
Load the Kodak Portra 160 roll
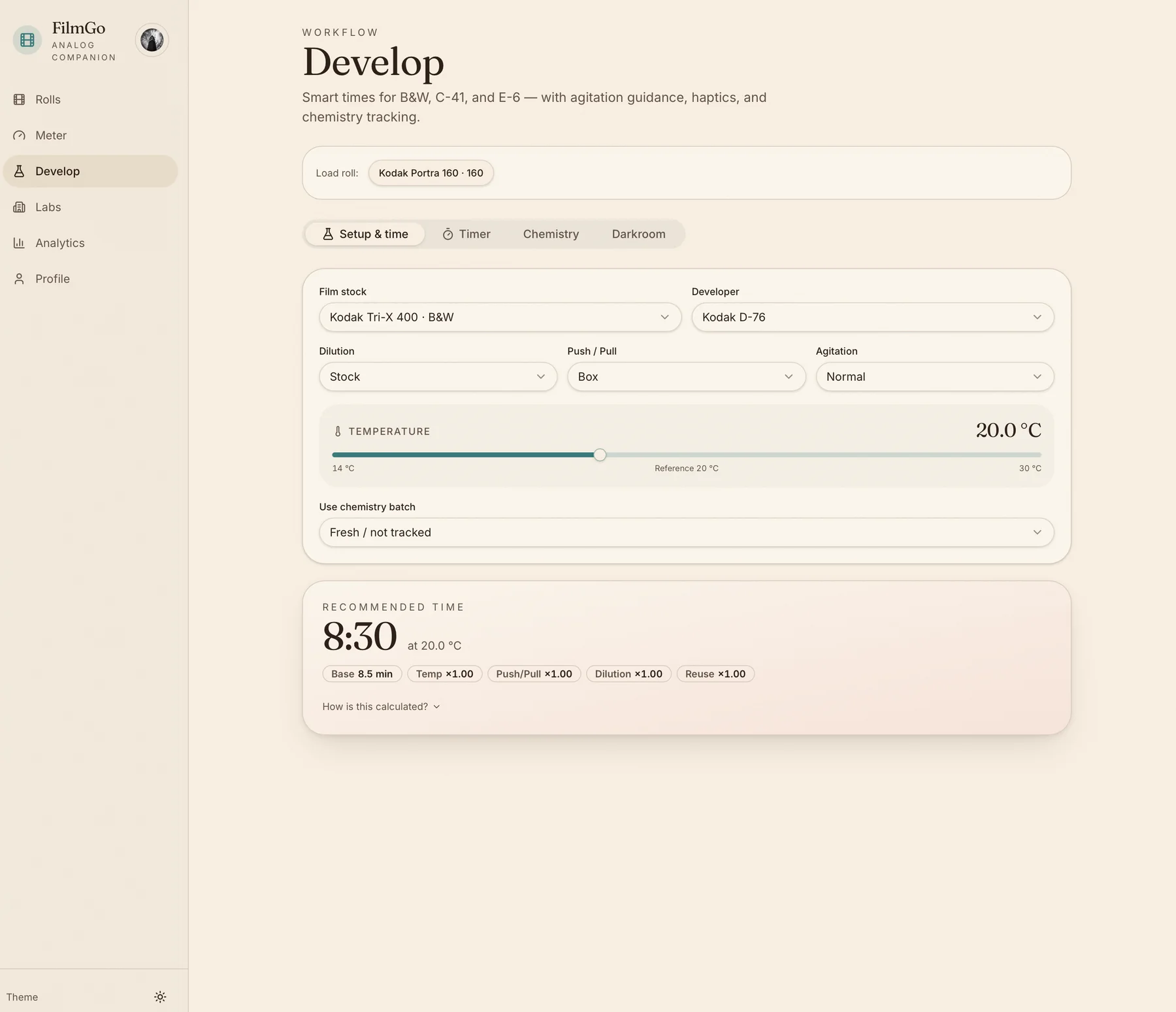pyautogui.click(x=431, y=173)
